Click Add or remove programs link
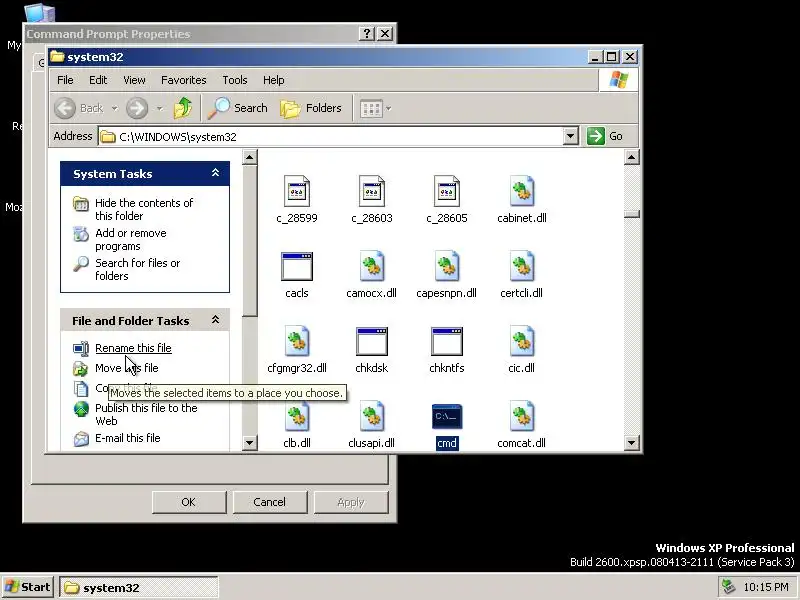 pyautogui.click(x=131, y=239)
